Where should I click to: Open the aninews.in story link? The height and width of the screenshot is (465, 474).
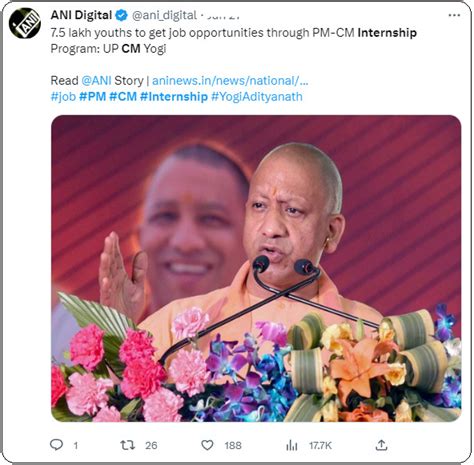[x=230, y=81]
